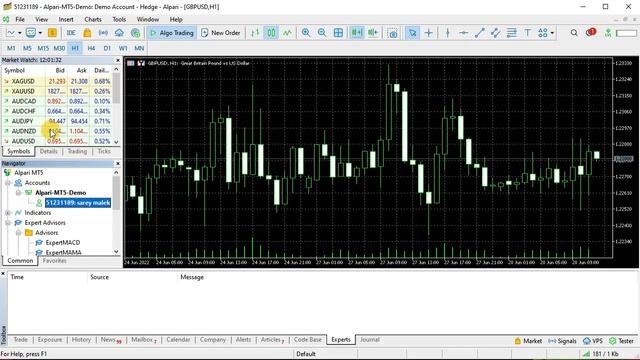The height and width of the screenshot is (360, 640).
Task: Select the M1 timeframe
Action: coord(11,48)
